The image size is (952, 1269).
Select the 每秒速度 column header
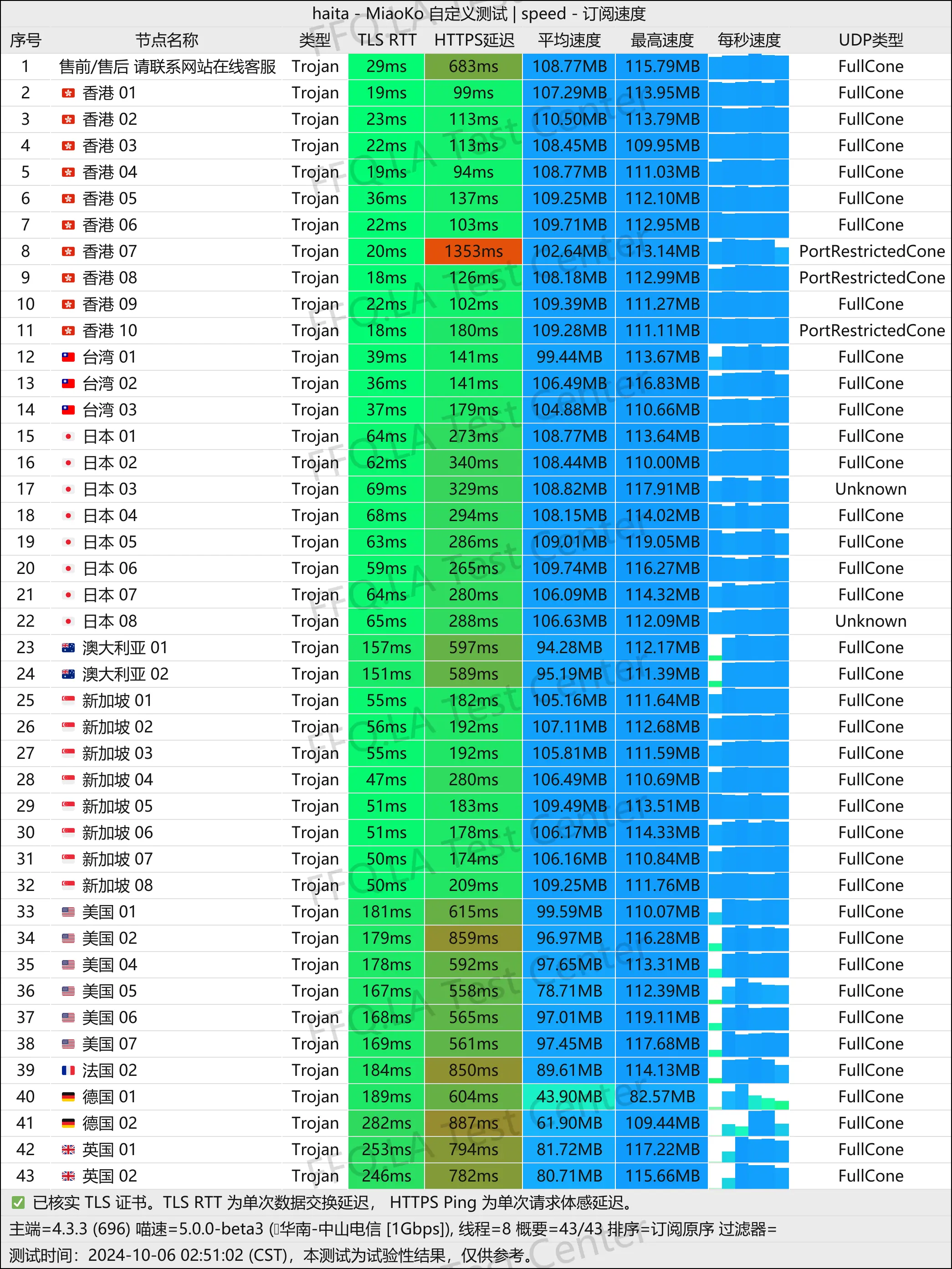coord(749,40)
